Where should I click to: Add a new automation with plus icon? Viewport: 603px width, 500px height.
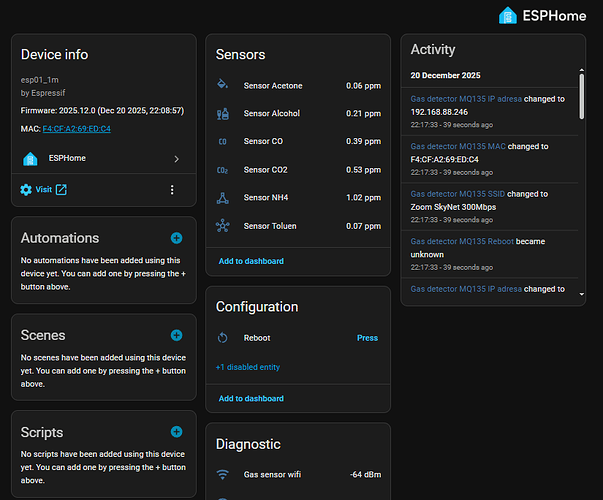click(x=176, y=238)
